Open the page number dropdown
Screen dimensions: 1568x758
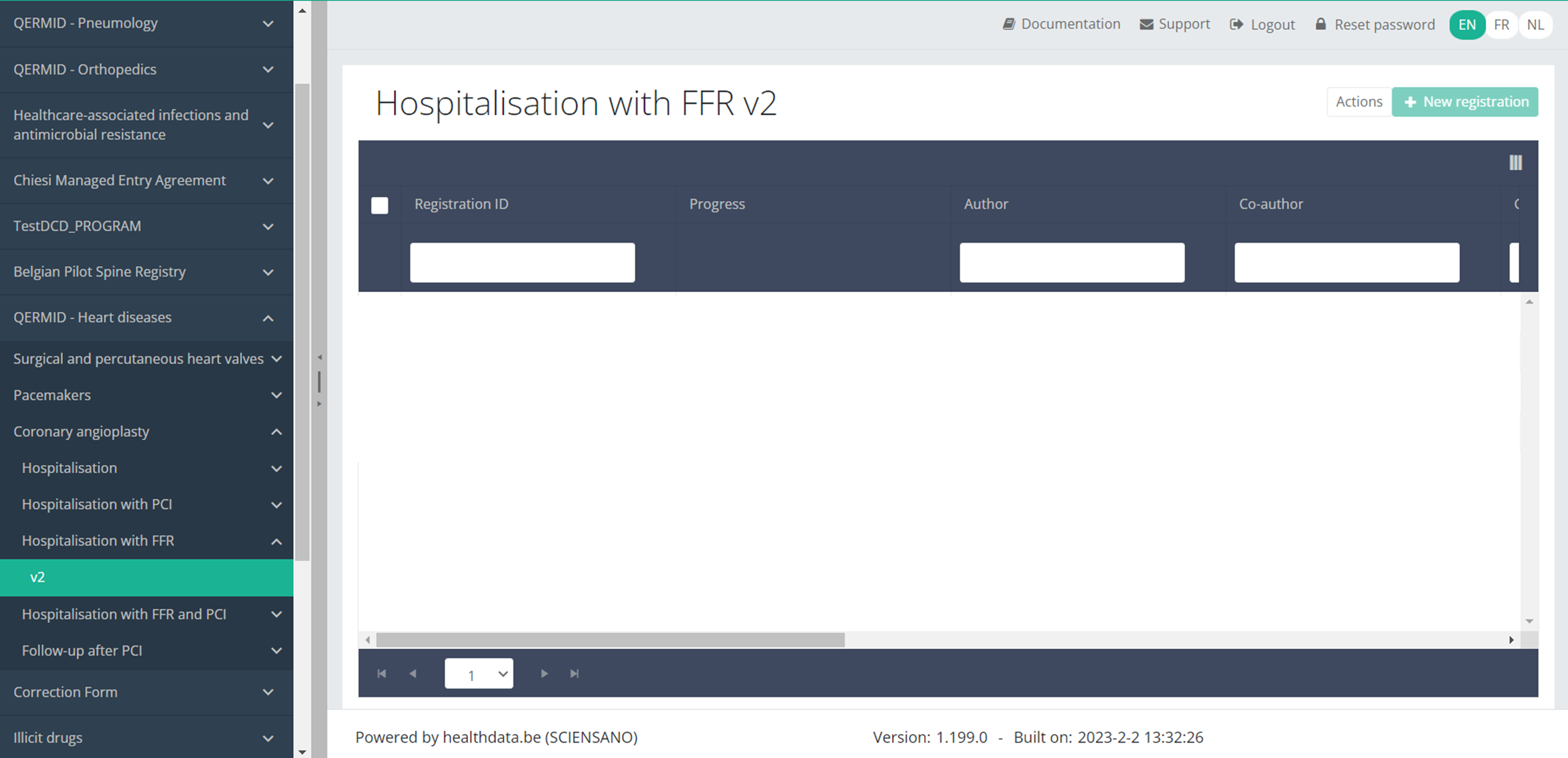click(x=478, y=674)
